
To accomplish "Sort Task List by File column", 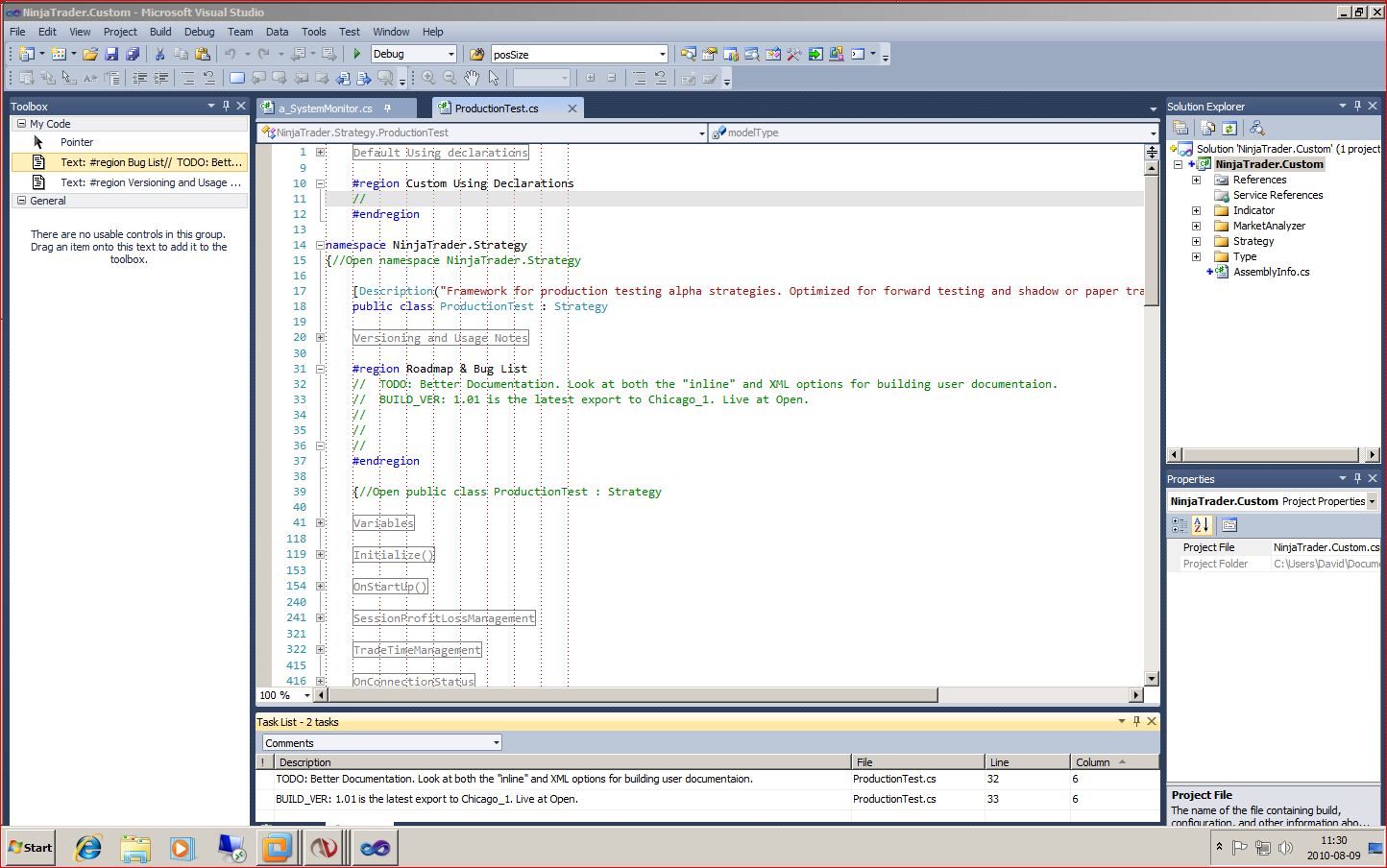I will click(x=917, y=761).
